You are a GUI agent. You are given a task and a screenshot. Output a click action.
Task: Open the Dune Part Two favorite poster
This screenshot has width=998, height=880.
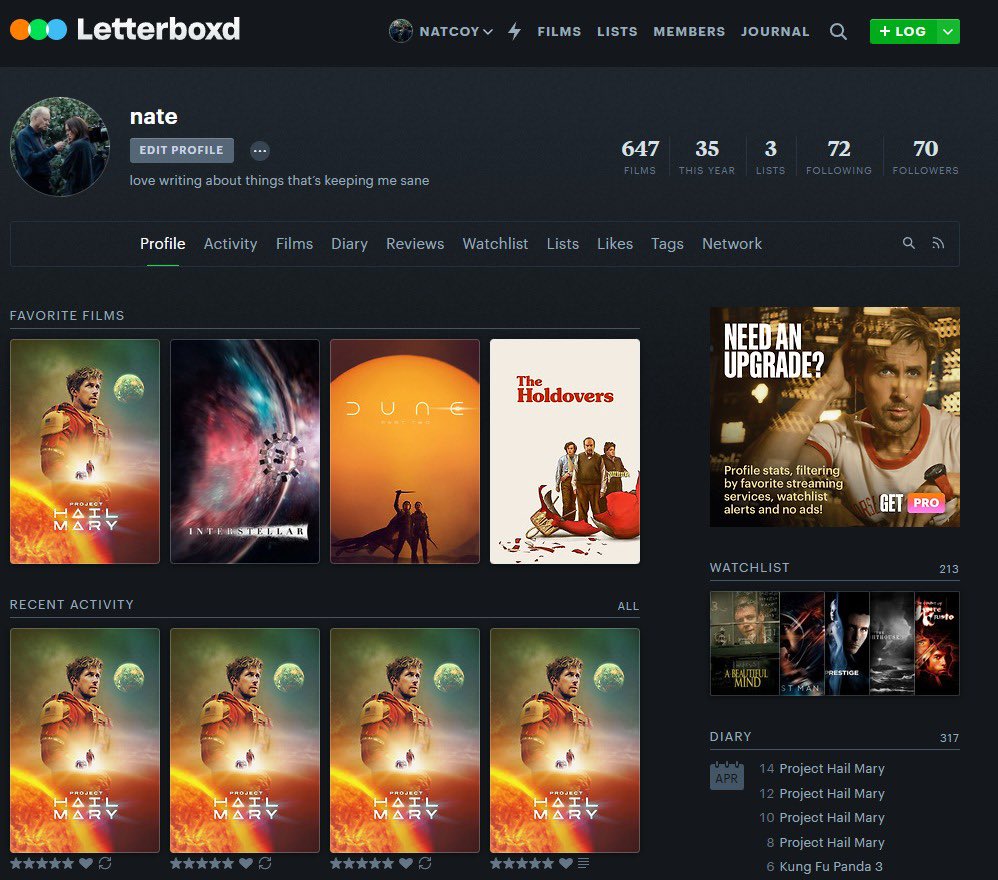(x=405, y=451)
